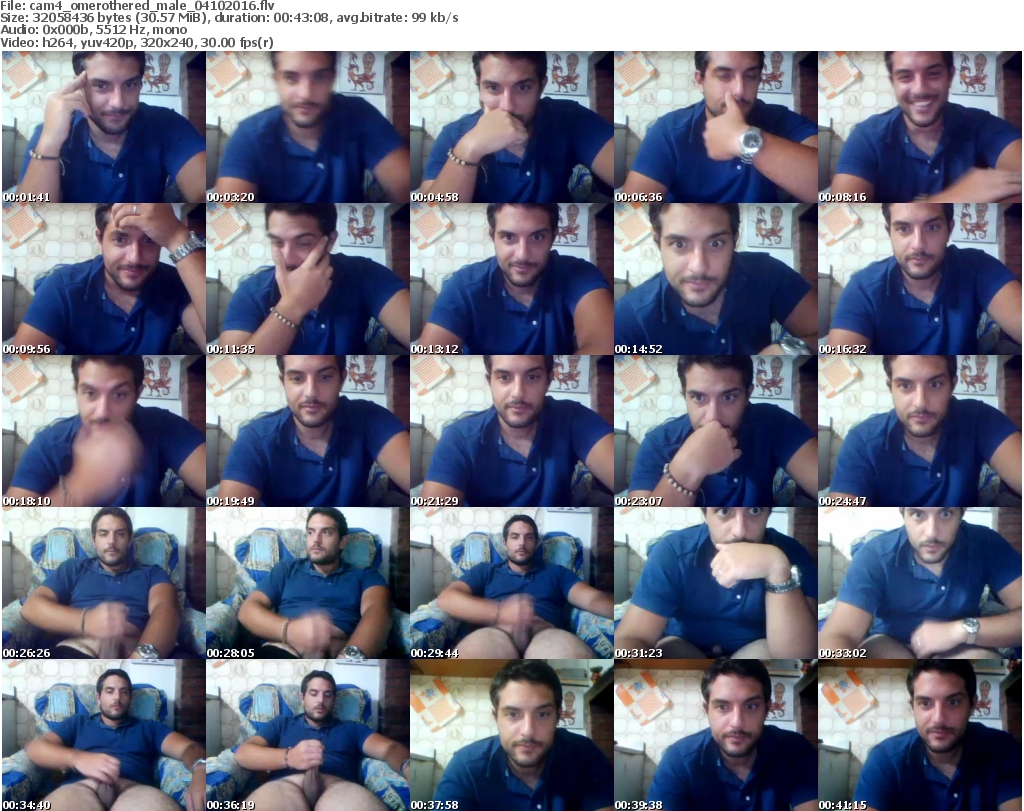The width and height of the screenshot is (1024, 811).
Task: Click the 'Audio: 0x000b, 5512 Hz, mono' line
Action: click(x=93, y=30)
